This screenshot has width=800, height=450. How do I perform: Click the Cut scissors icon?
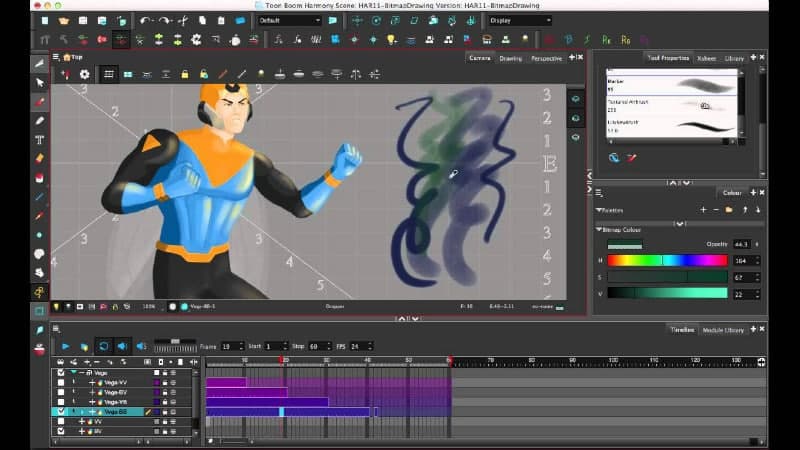(183, 20)
